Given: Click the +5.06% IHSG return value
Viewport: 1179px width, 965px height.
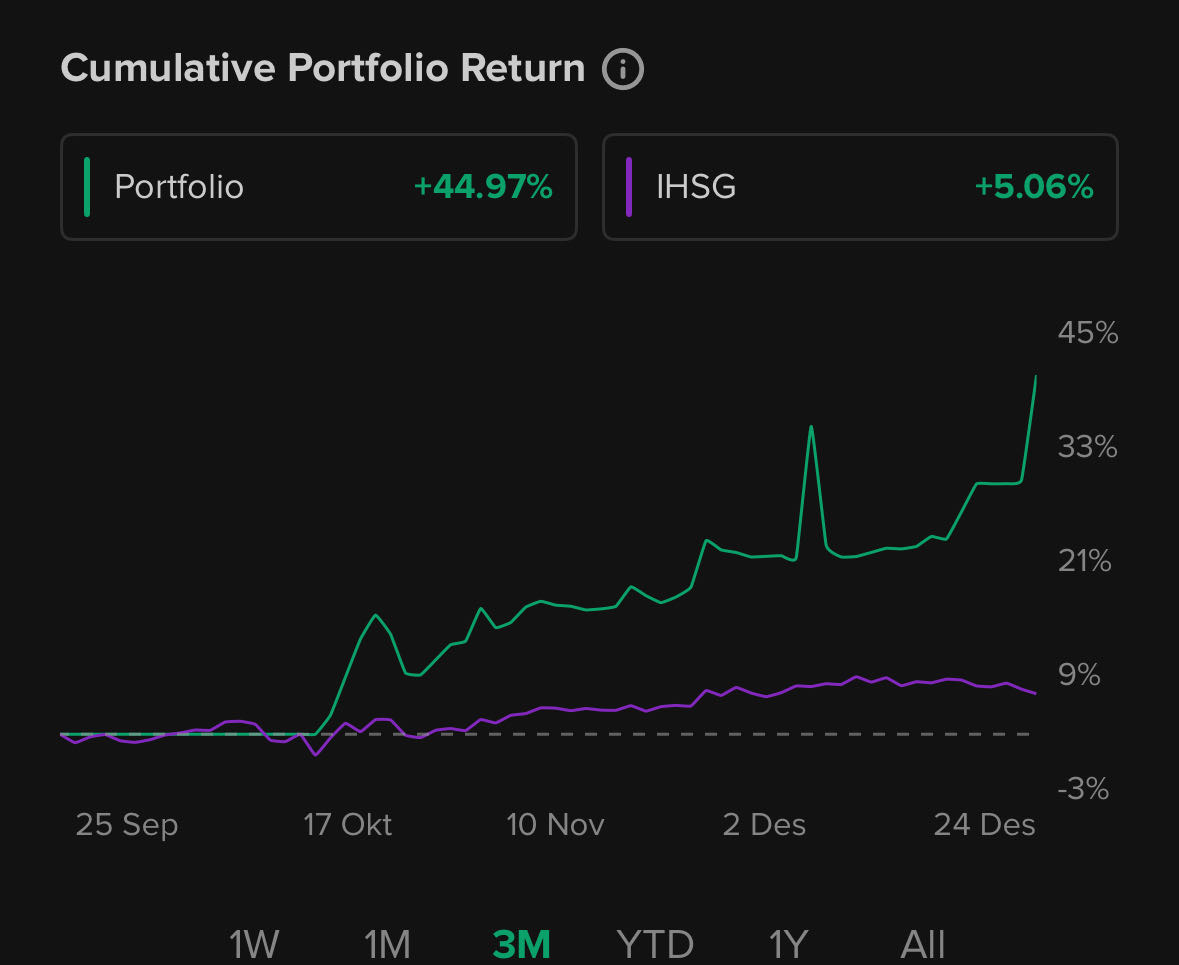Looking at the screenshot, I should point(1034,187).
